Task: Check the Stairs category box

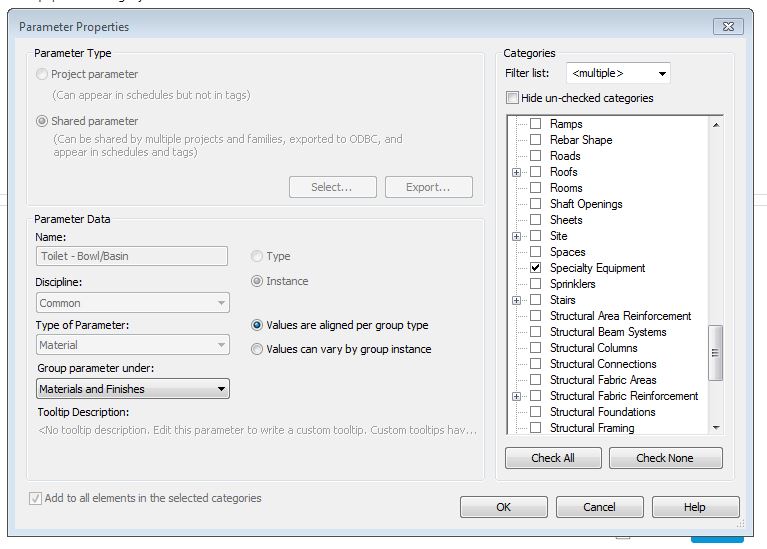Action: point(536,299)
